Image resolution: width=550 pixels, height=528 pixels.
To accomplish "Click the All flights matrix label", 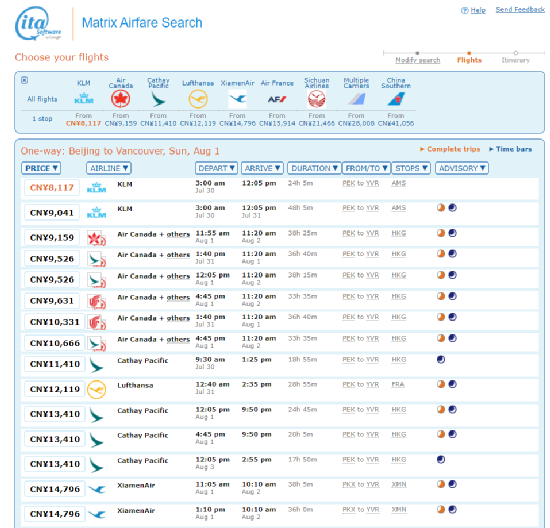I will (42, 99).
